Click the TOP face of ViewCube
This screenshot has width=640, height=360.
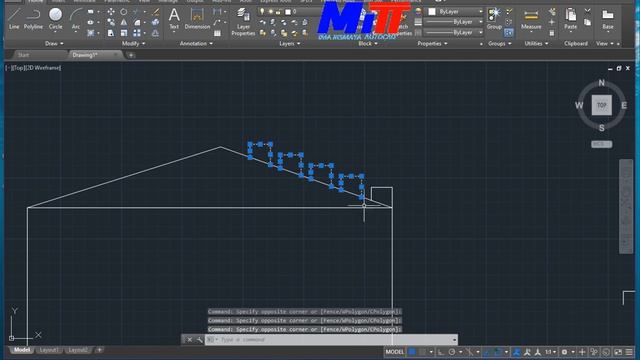(x=602, y=105)
